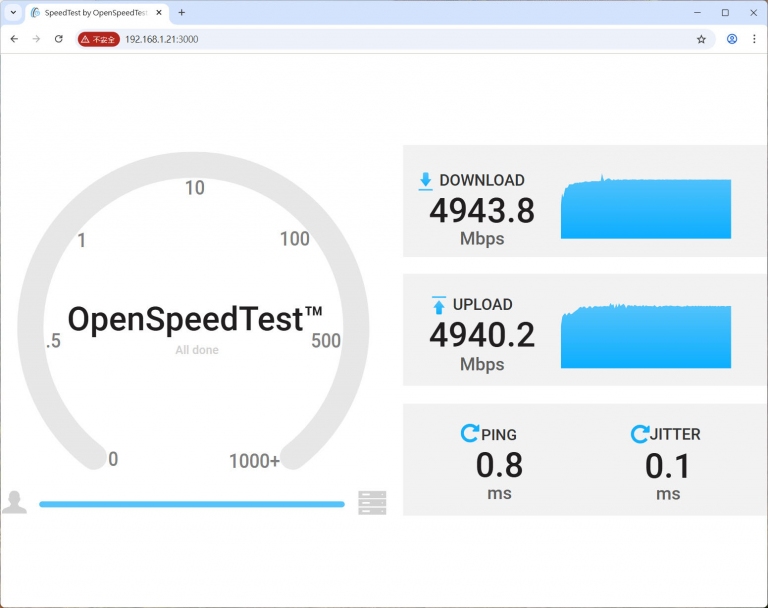
Task: Click the upload arrow icon
Action: click(438, 305)
